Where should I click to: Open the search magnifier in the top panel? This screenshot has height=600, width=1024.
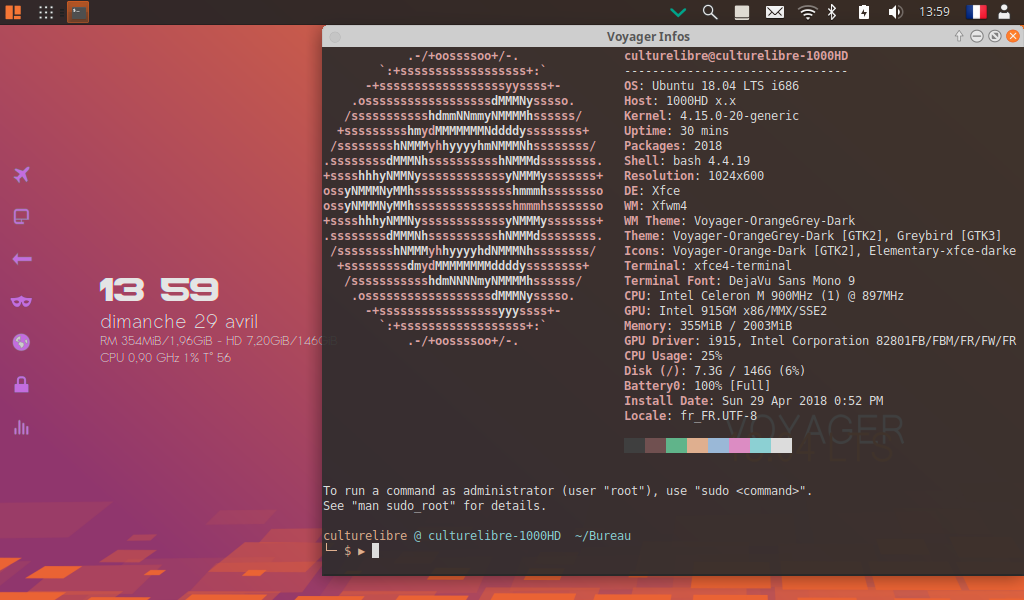point(710,12)
